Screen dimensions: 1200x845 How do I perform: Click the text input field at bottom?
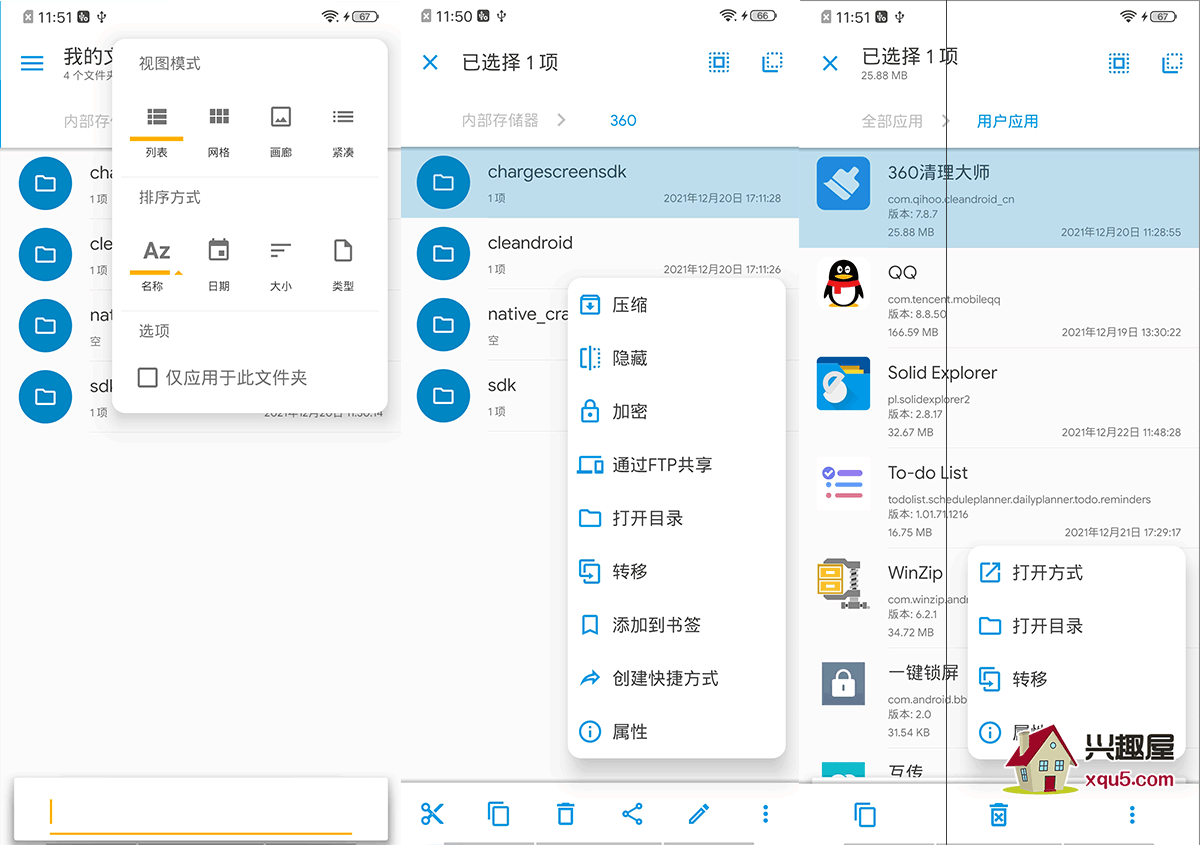[x=200, y=812]
